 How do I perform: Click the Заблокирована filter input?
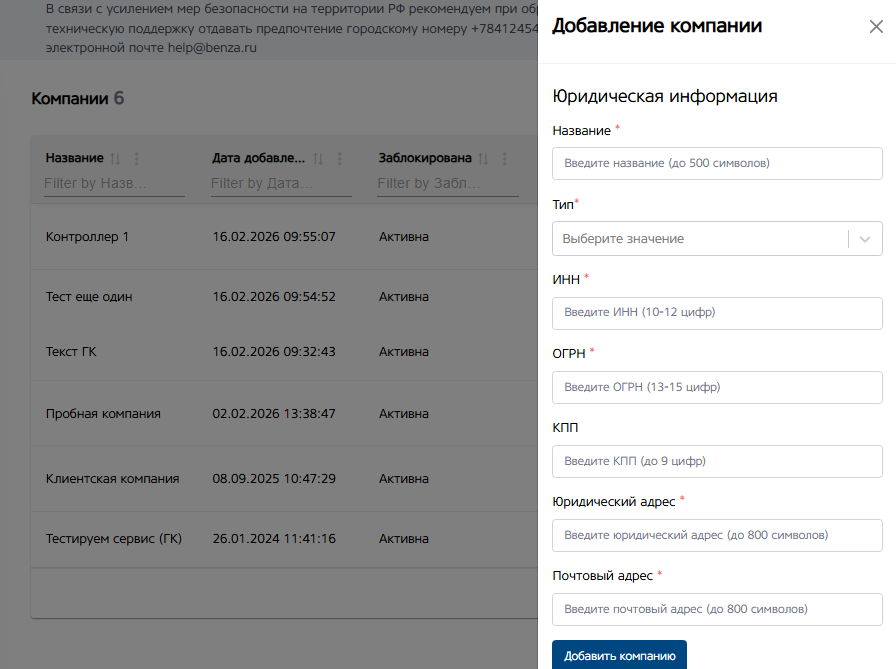point(447,183)
